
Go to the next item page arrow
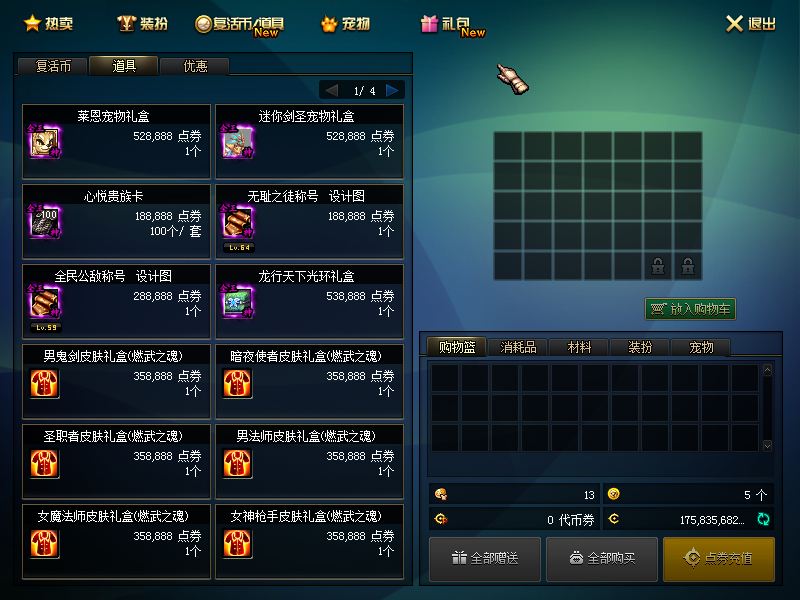(x=392, y=90)
